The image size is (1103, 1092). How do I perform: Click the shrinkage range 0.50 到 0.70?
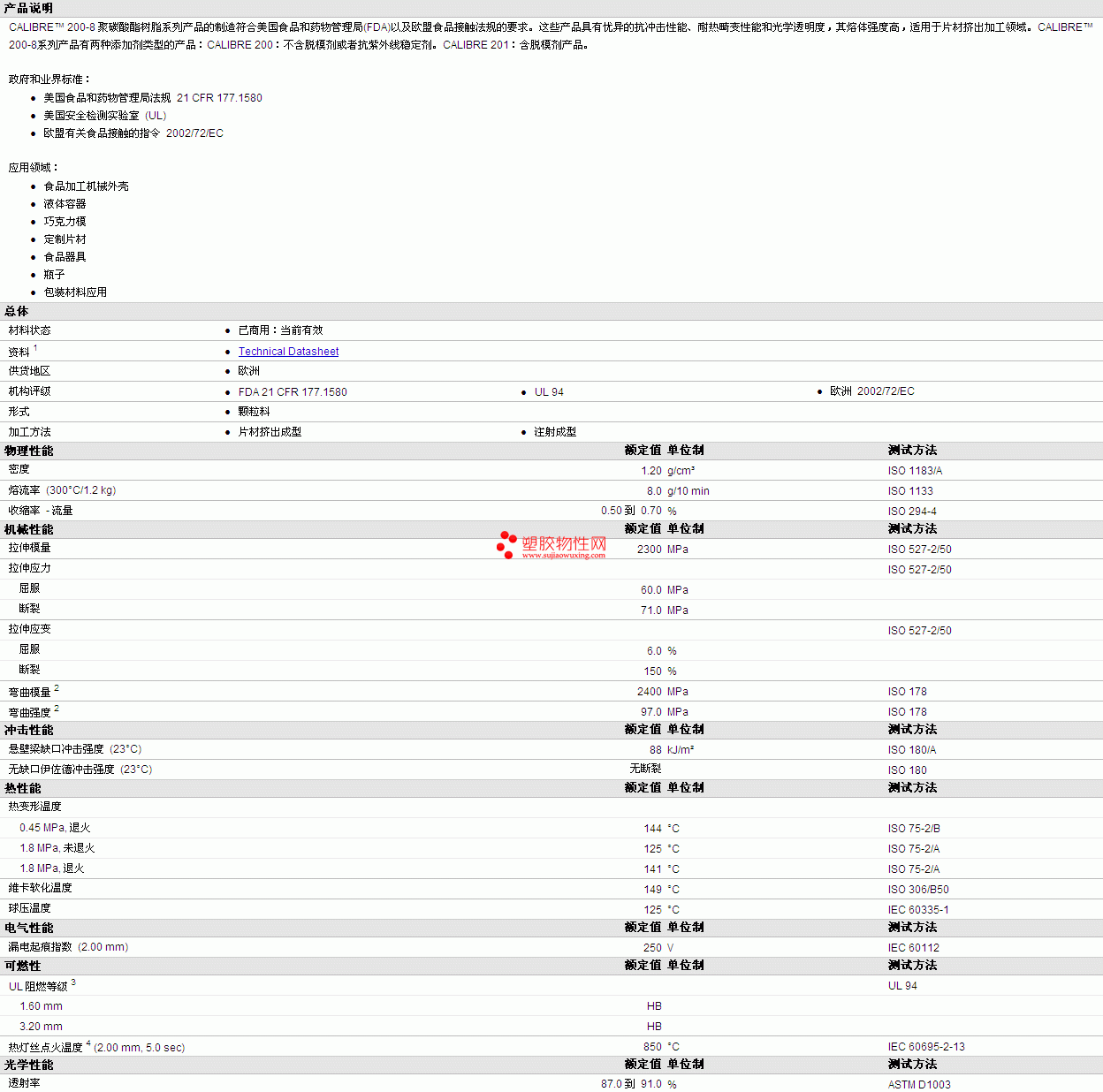[631, 511]
